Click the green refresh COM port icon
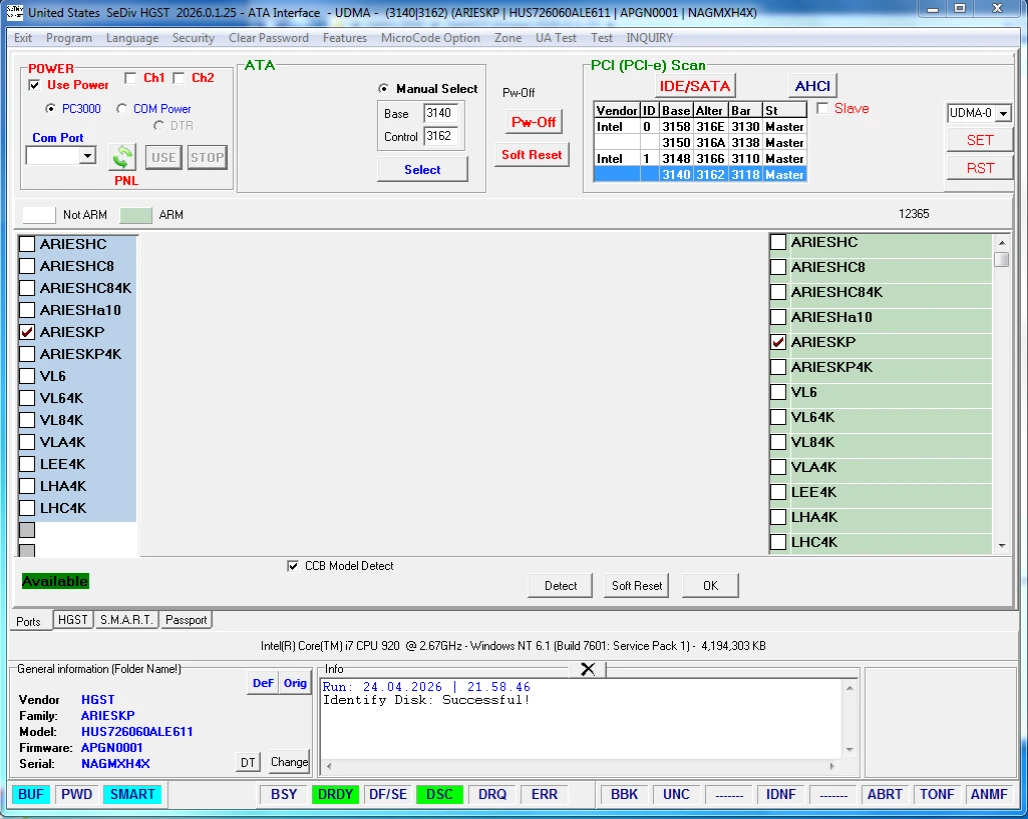This screenshot has width=1028, height=819. 122,157
